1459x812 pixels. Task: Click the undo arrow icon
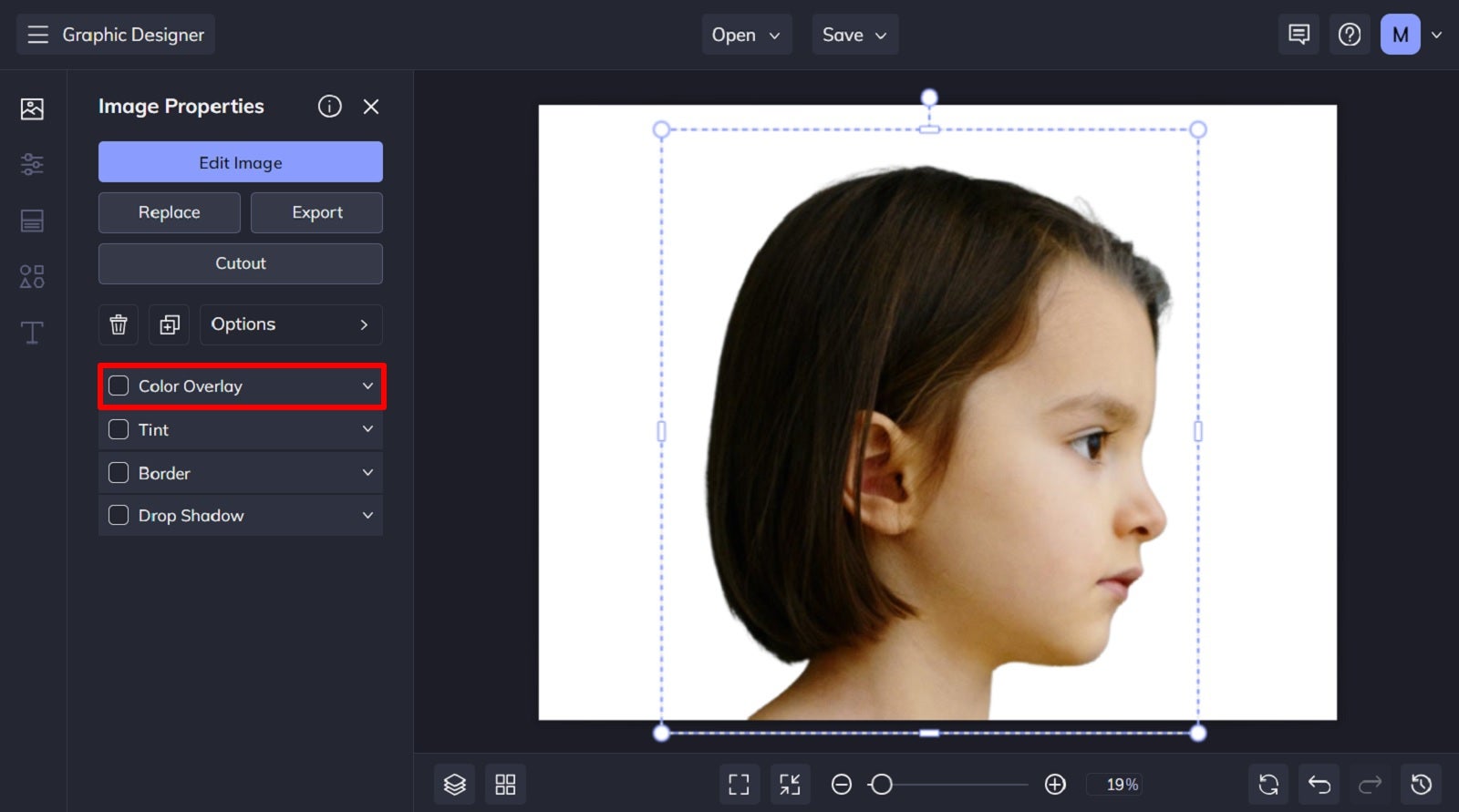pyautogui.click(x=1319, y=784)
